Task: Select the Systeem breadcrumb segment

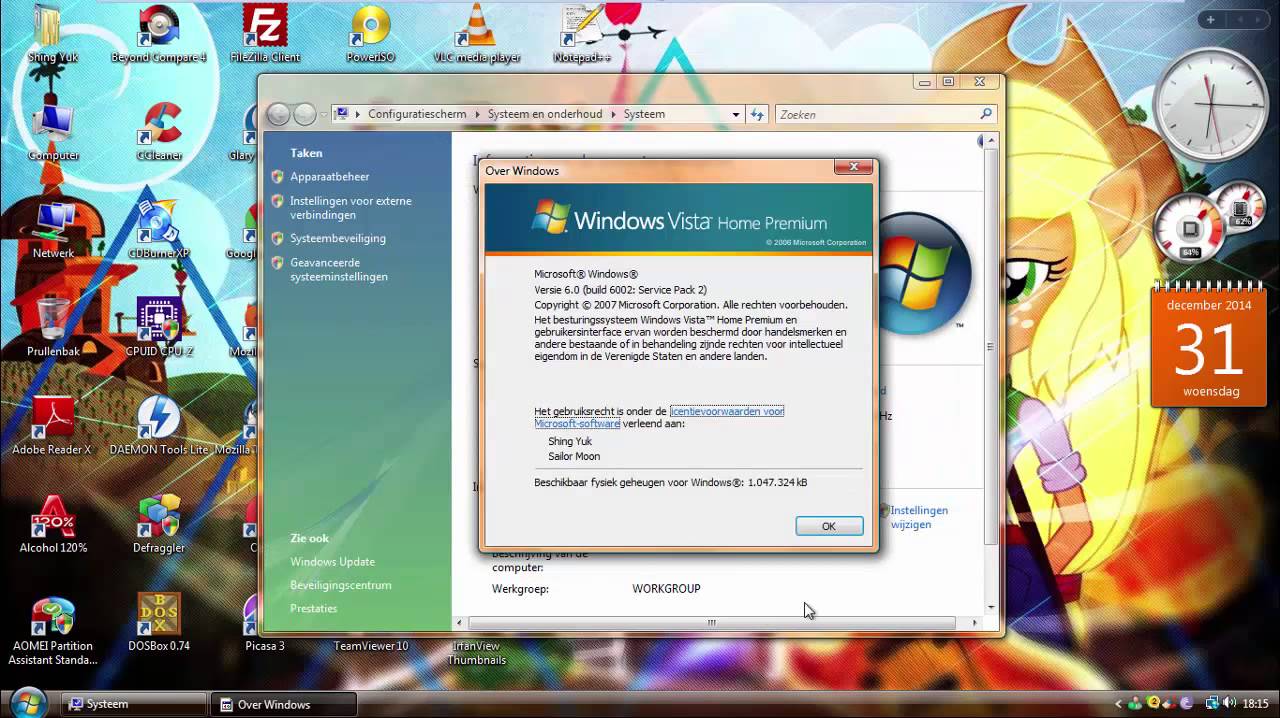Action: (644, 114)
